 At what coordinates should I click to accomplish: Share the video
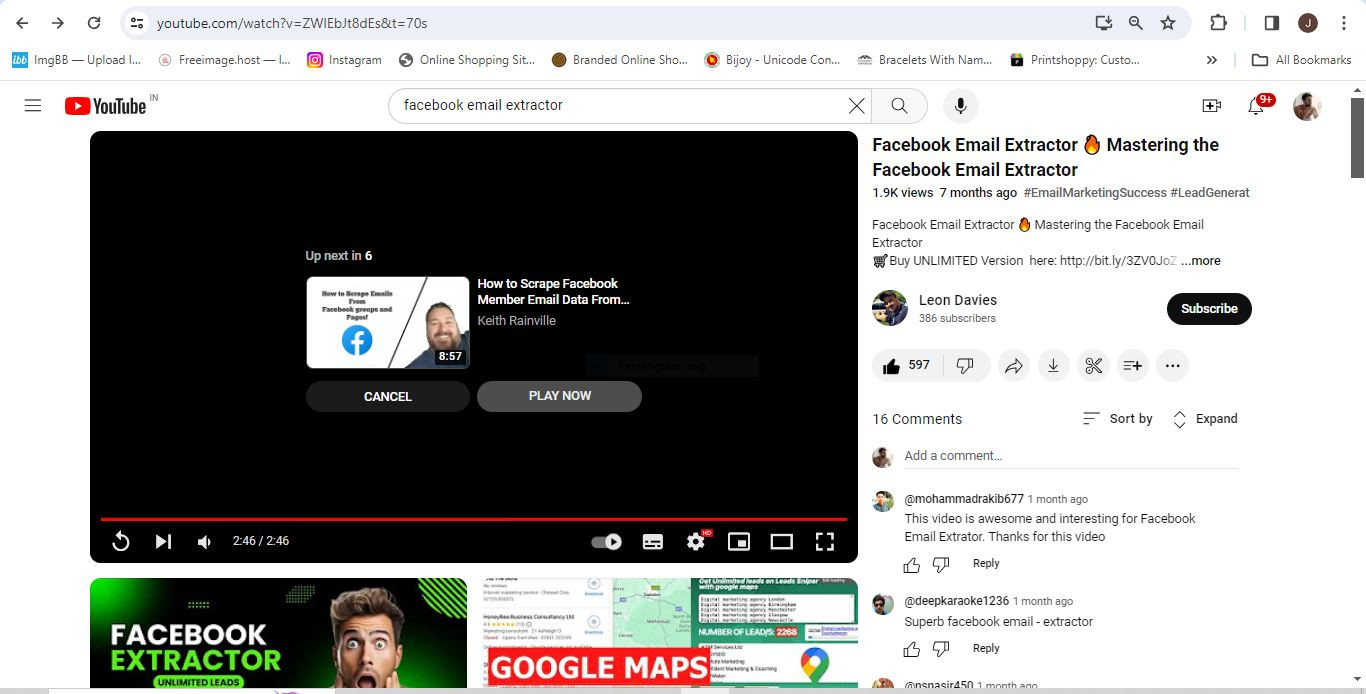pyautogui.click(x=1013, y=366)
